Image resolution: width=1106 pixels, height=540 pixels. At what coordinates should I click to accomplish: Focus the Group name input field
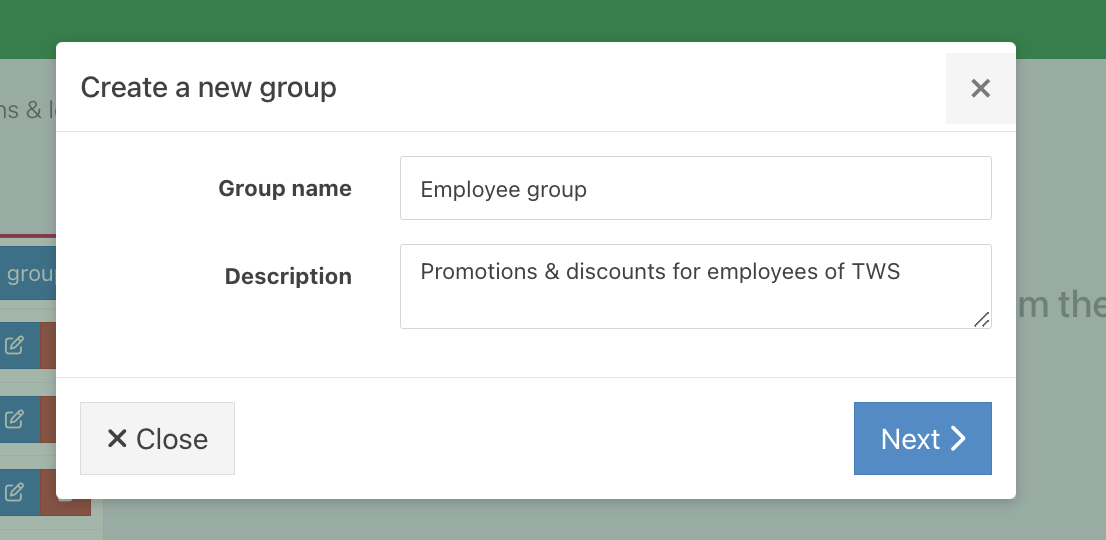(695, 188)
